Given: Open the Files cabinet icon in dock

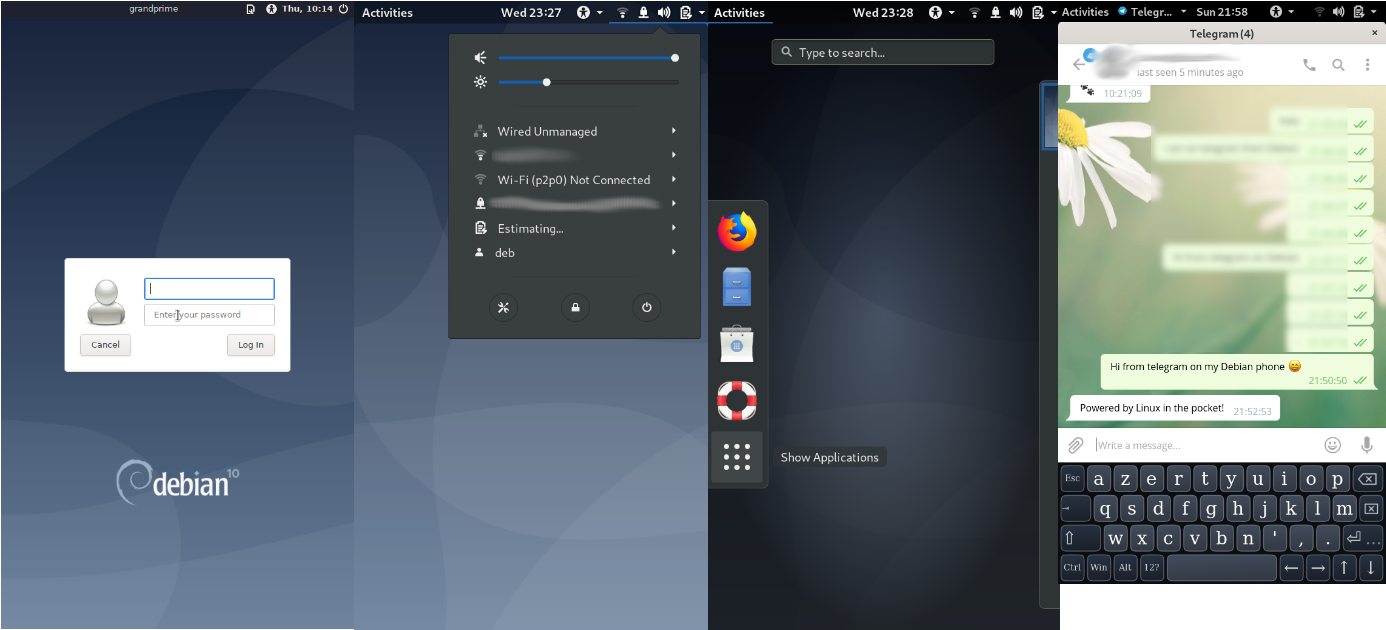Looking at the screenshot, I should pos(737,288).
